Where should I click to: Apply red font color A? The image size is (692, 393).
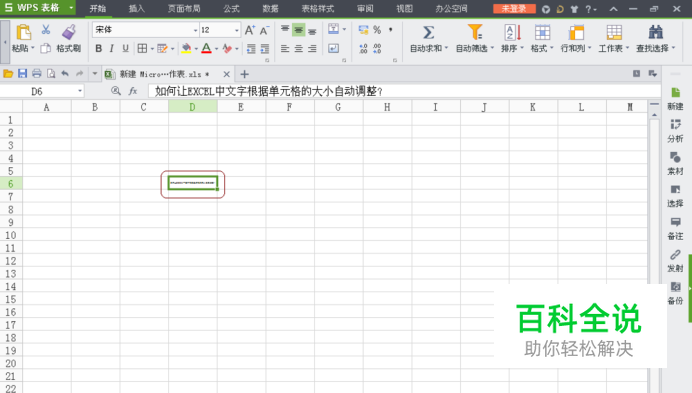pyautogui.click(x=206, y=48)
